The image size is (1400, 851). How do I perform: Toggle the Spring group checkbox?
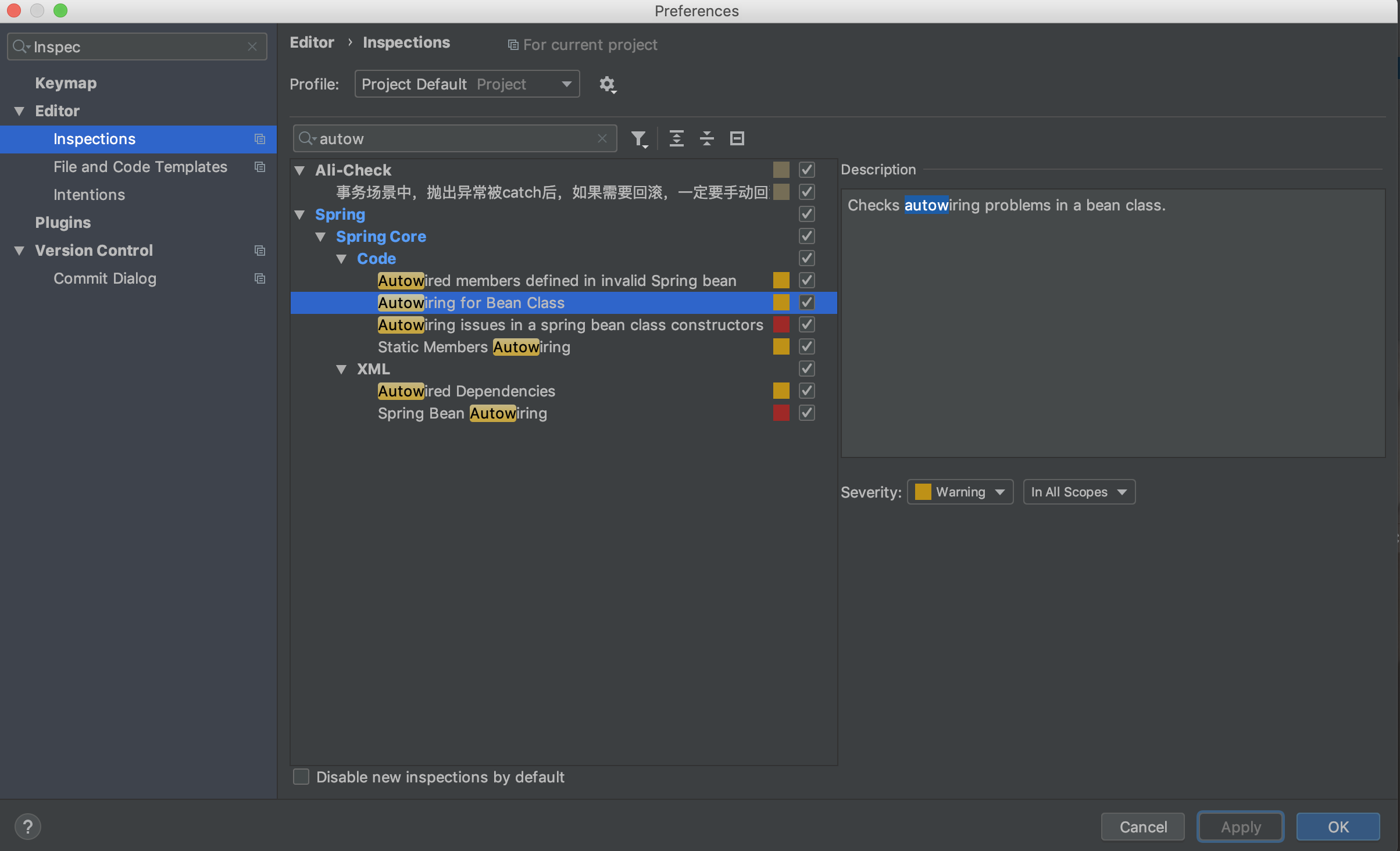tap(806, 214)
